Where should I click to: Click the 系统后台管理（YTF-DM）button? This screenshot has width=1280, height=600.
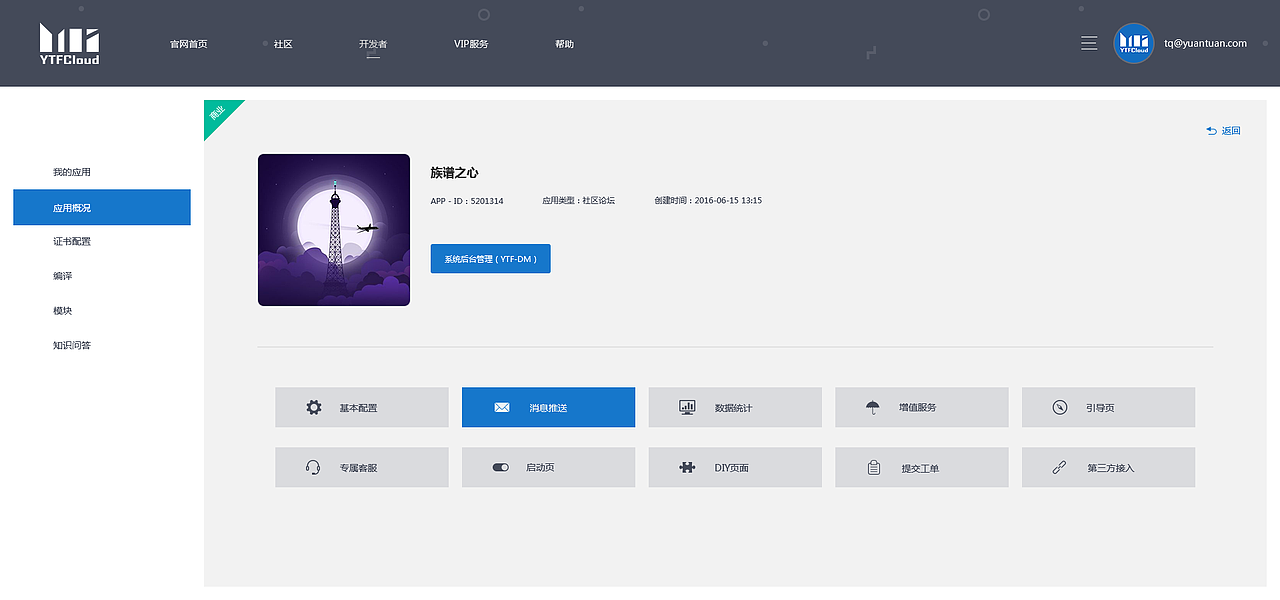click(x=490, y=258)
